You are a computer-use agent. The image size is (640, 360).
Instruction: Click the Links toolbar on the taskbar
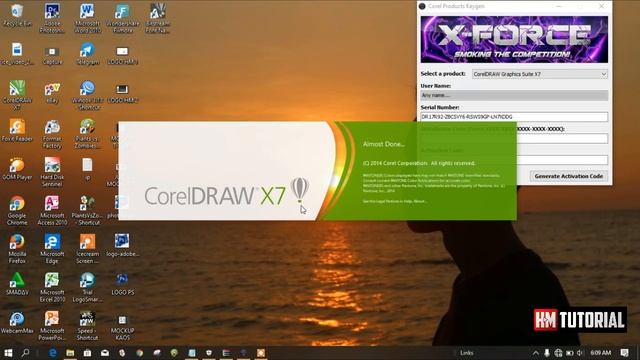(467, 353)
